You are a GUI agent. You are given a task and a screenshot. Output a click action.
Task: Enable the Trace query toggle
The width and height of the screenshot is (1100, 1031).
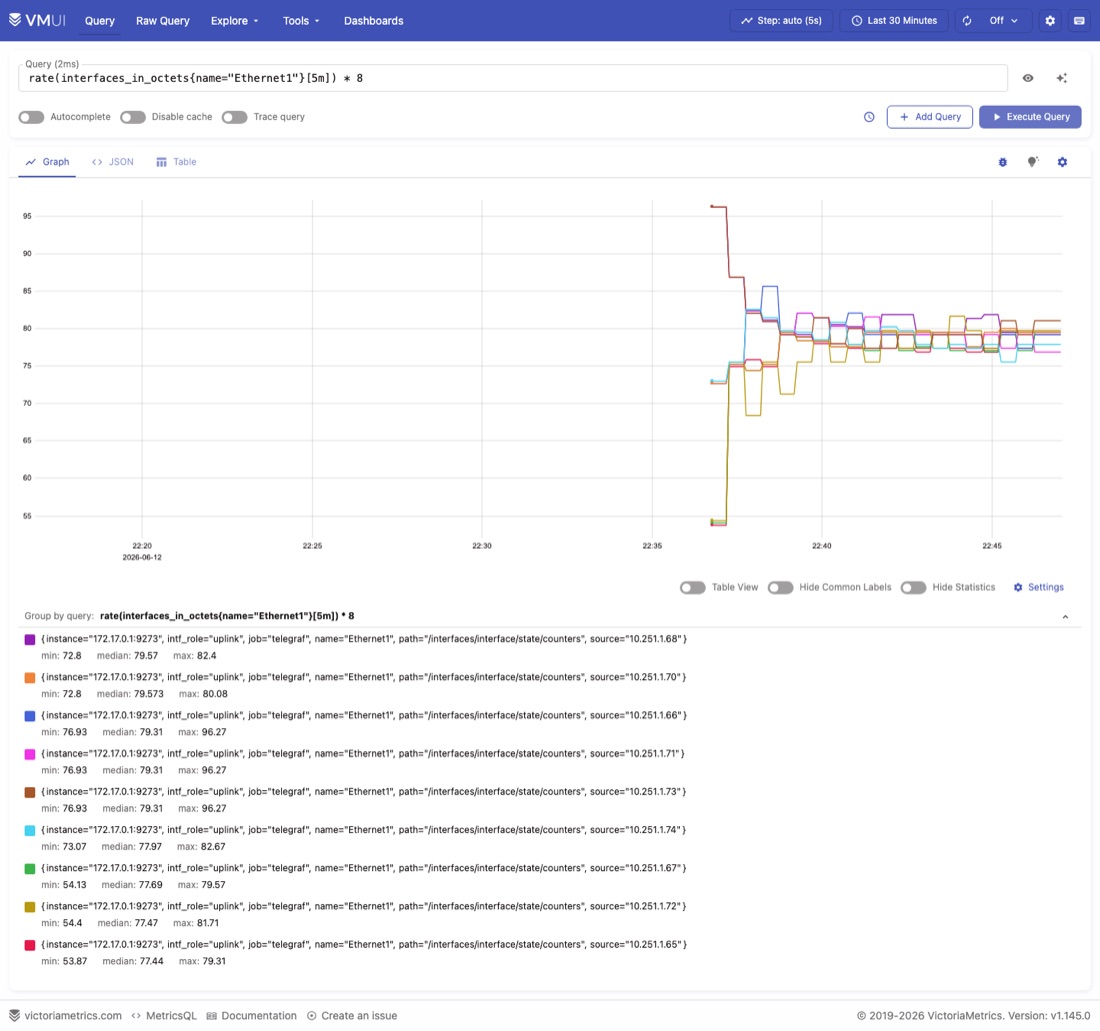point(234,117)
